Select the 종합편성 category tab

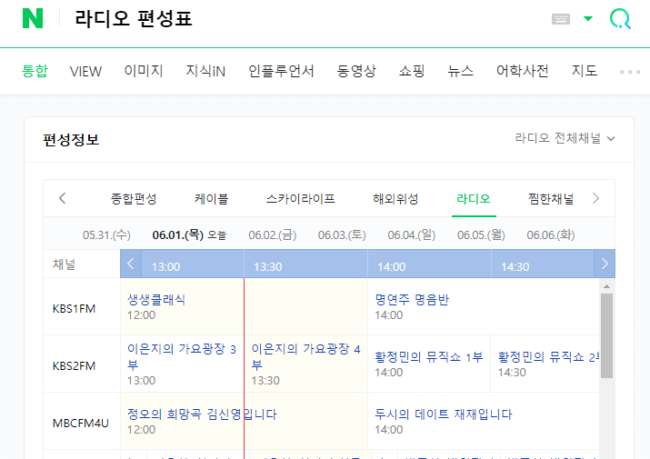(133, 199)
